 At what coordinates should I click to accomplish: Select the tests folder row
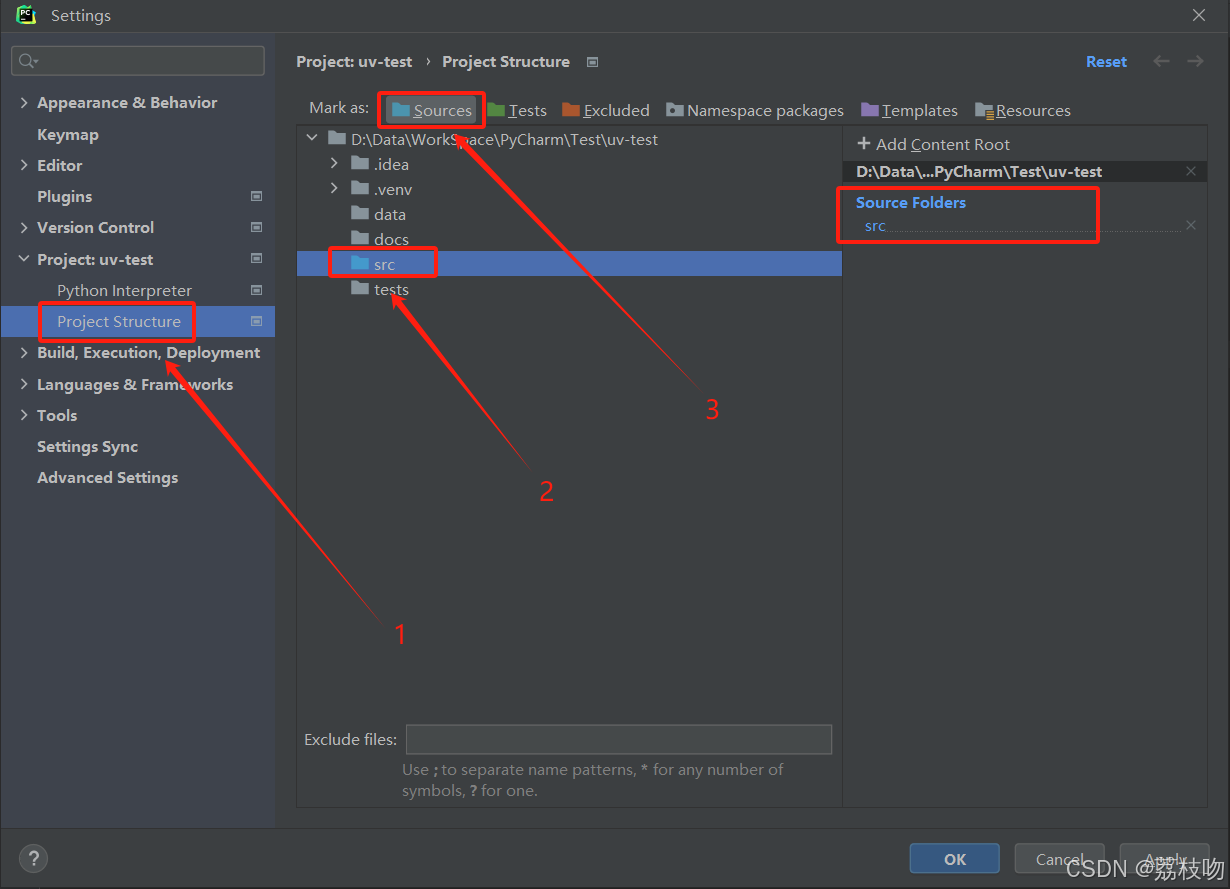[569, 289]
